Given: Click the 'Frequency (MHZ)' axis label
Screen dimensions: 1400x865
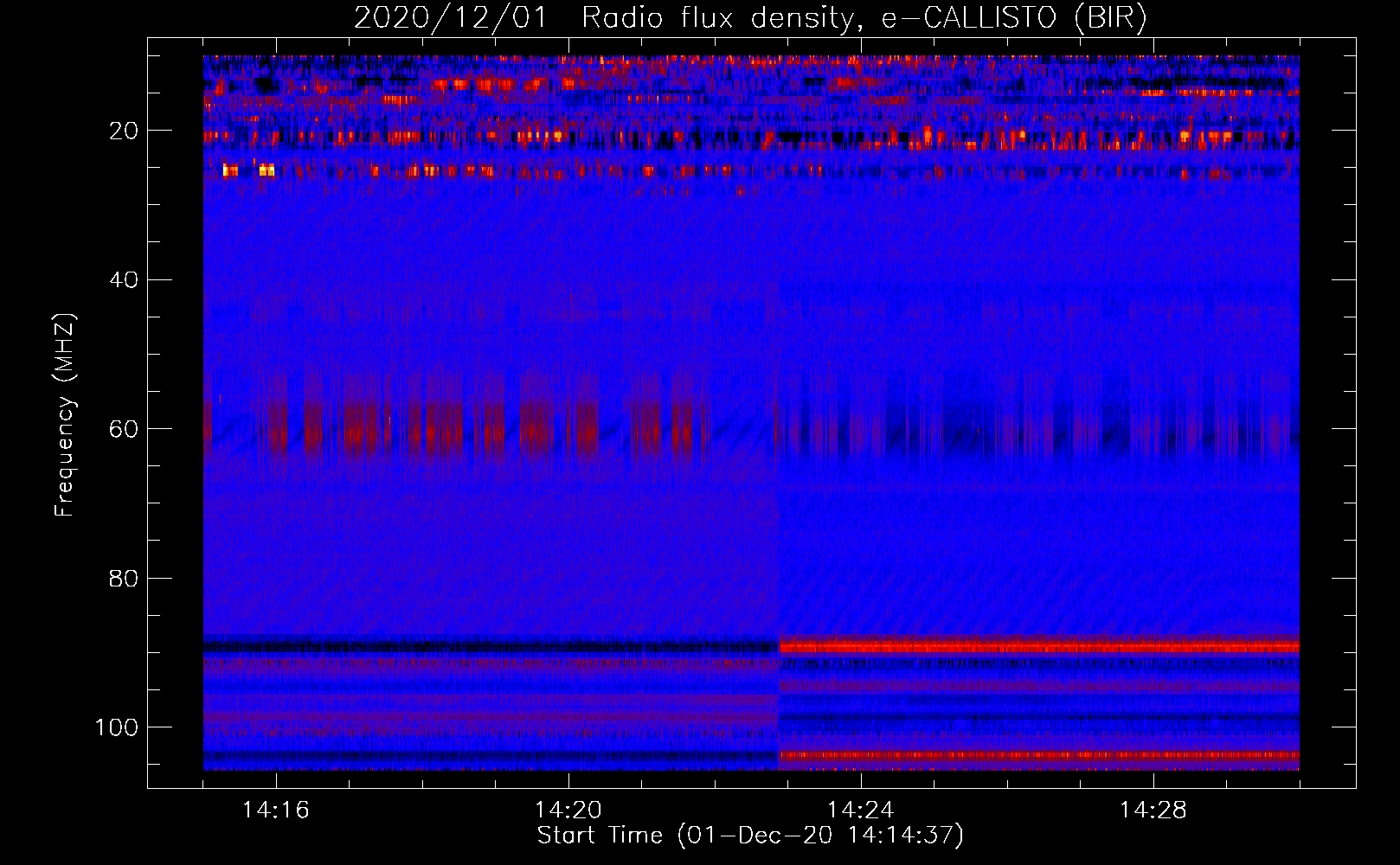Looking at the screenshot, I should (x=65, y=414).
